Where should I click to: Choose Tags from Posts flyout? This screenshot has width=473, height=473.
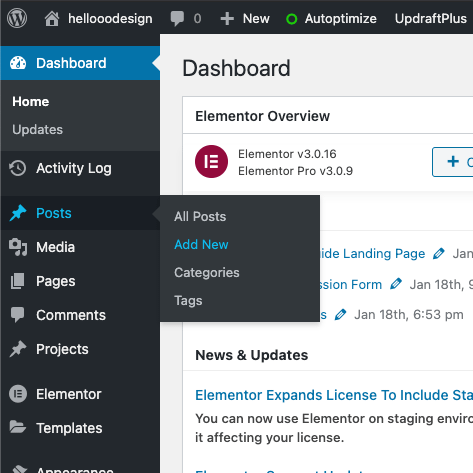[x=188, y=301]
